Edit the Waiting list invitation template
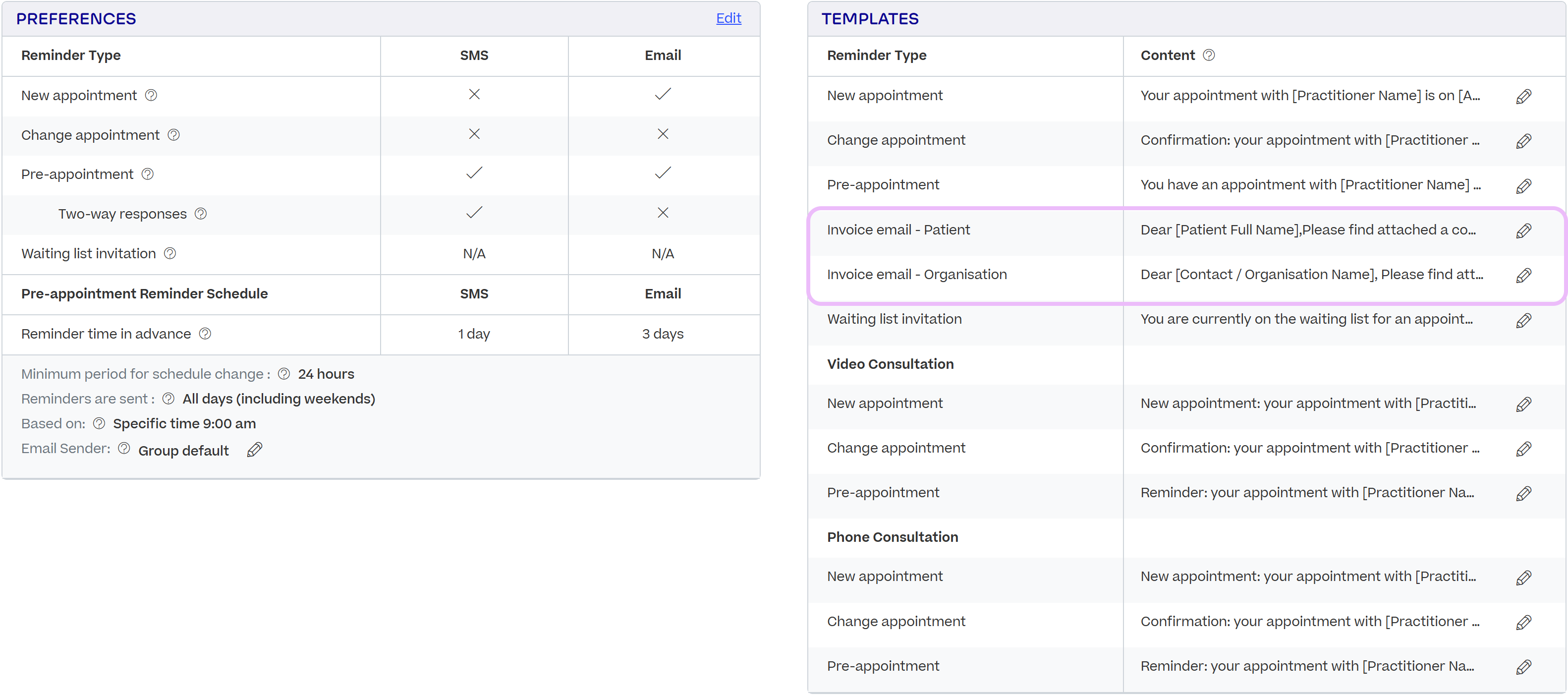This screenshot has height=695, width=1568. pos(1525,320)
